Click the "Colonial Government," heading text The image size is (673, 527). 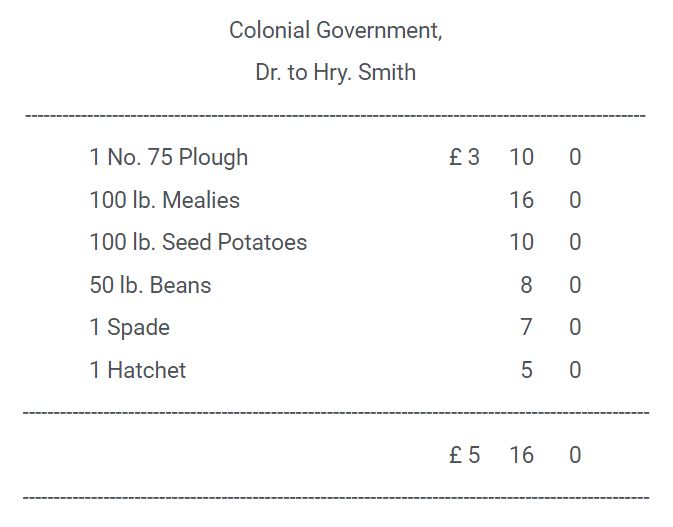click(335, 30)
